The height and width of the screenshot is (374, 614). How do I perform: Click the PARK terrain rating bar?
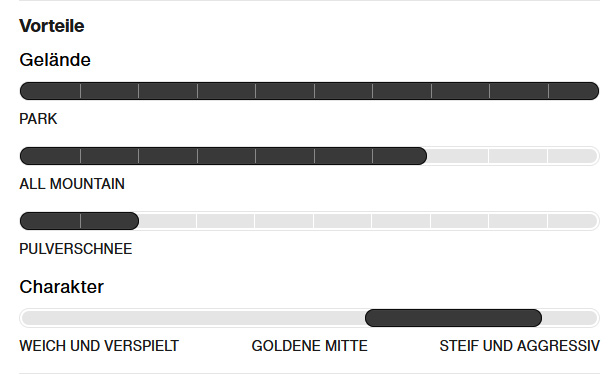(309, 91)
